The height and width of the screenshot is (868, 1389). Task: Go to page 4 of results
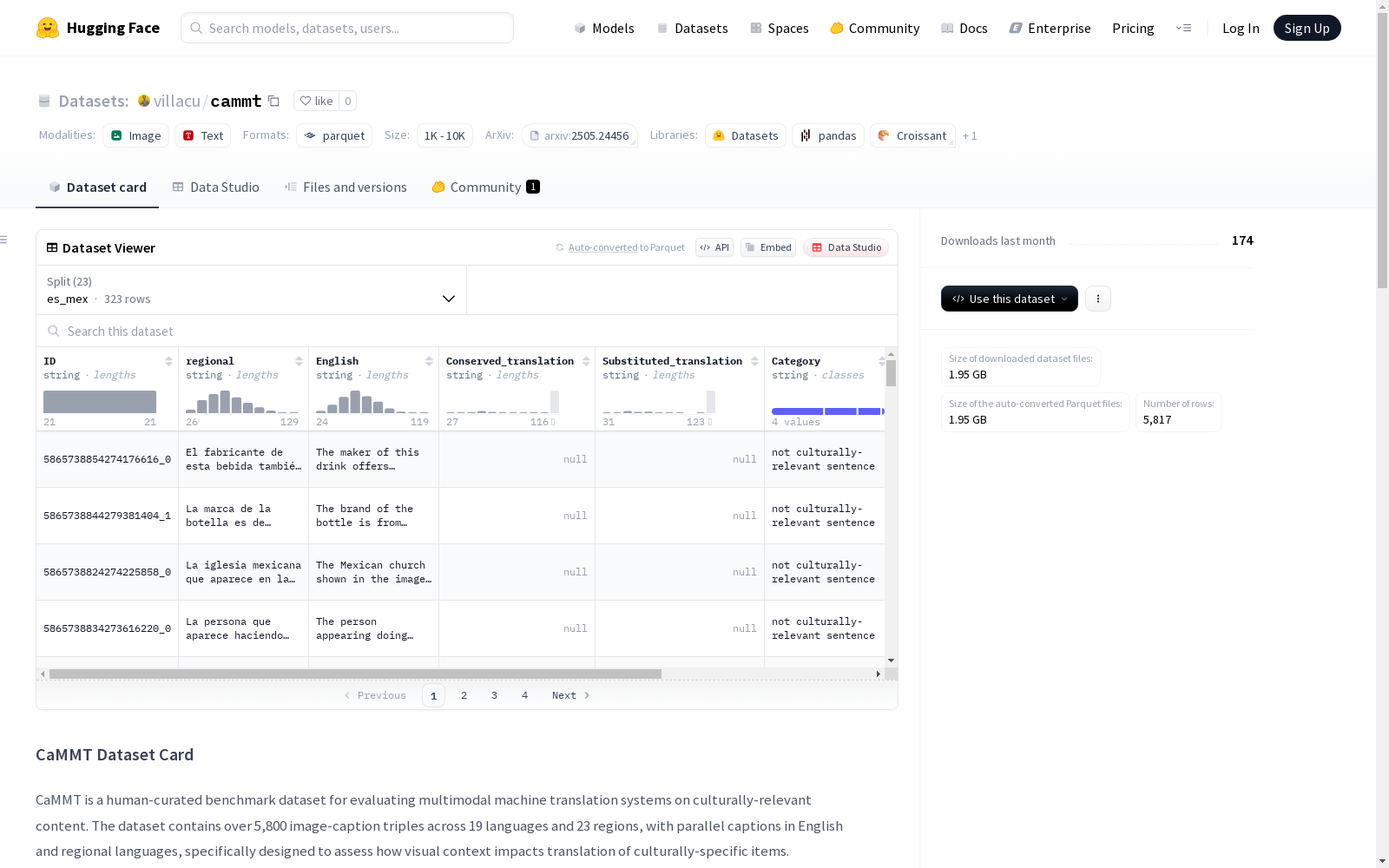pos(525,695)
